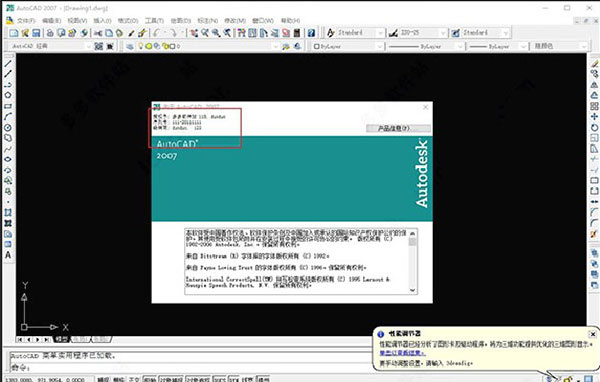Click the Pan realtime icon
The width and height of the screenshot is (600, 382).
(x=194, y=33)
